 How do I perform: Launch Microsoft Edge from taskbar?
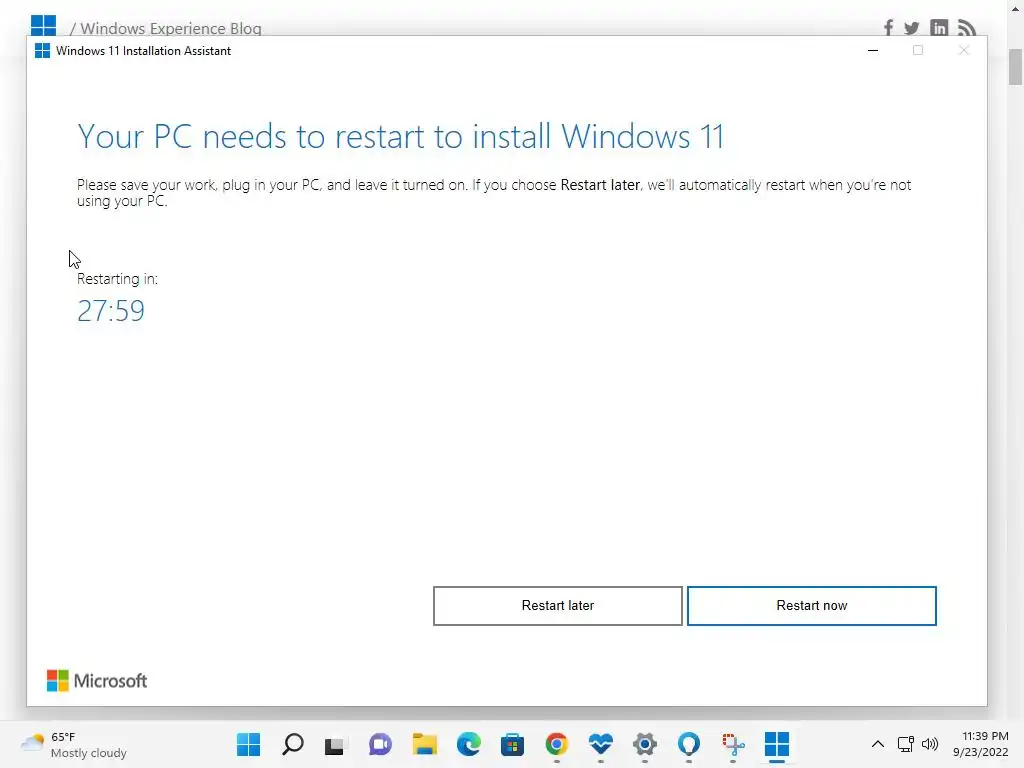point(468,744)
